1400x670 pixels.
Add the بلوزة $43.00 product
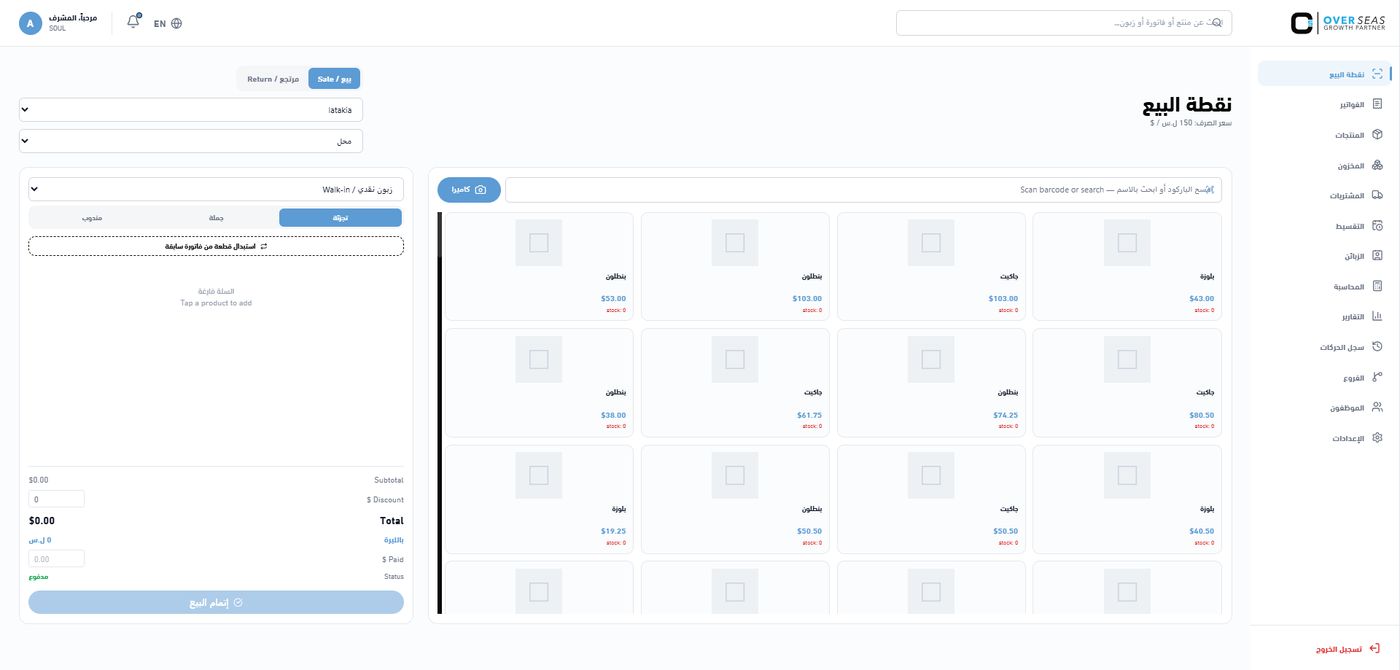[1127, 266]
